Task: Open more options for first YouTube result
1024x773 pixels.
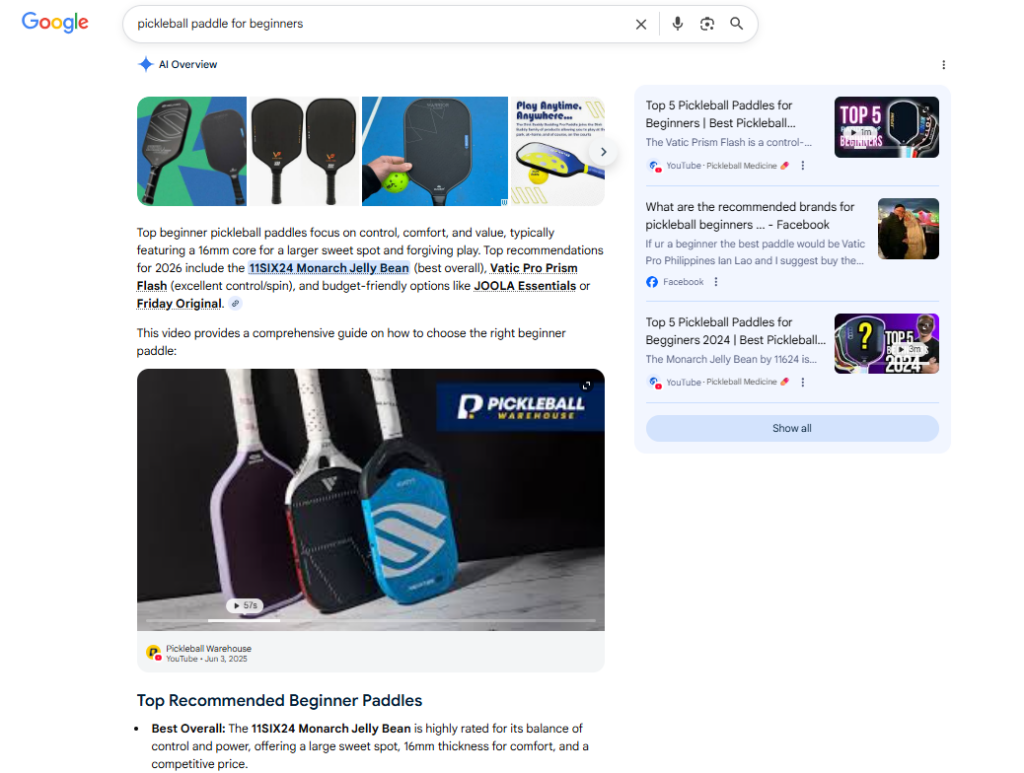Action: [x=802, y=165]
